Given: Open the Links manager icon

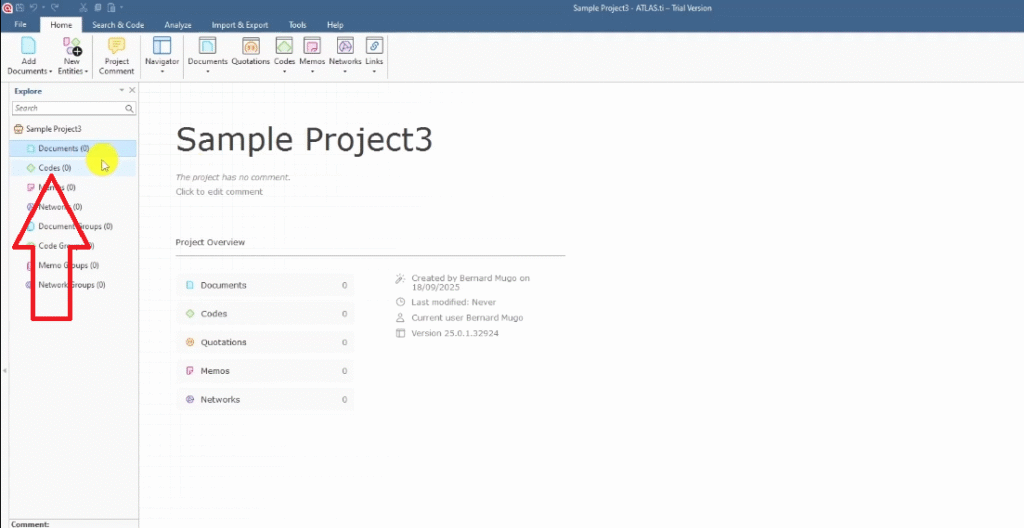Looking at the screenshot, I should coord(374,48).
